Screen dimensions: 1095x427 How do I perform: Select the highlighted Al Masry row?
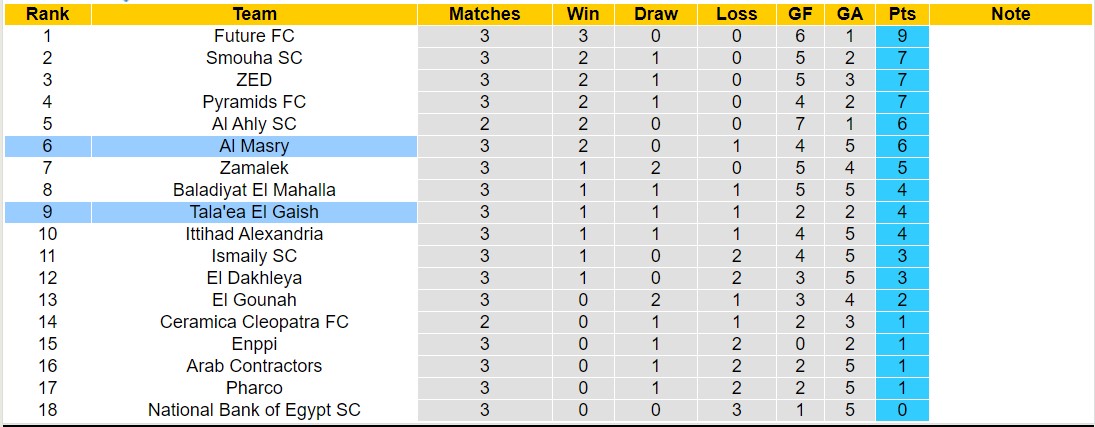pyautogui.click(x=254, y=146)
